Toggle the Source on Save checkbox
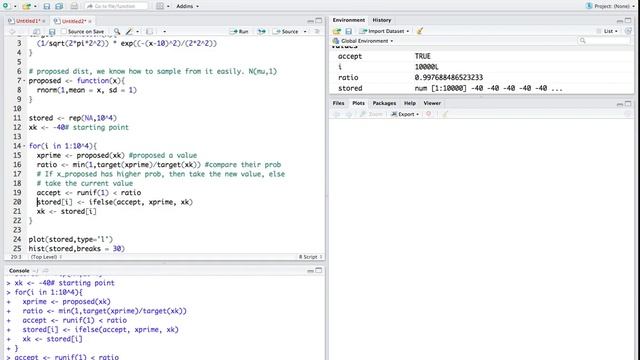The height and width of the screenshot is (360, 640). point(64,31)
